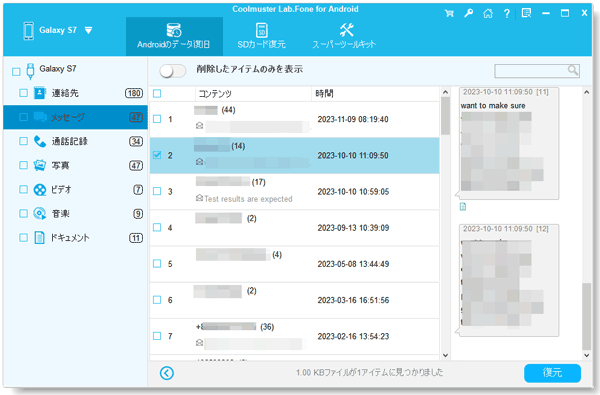The height and width of the screenshot is (395, 600).
Task: Open the スーパーツールキット tab
Action: click(x=344, y=36)
